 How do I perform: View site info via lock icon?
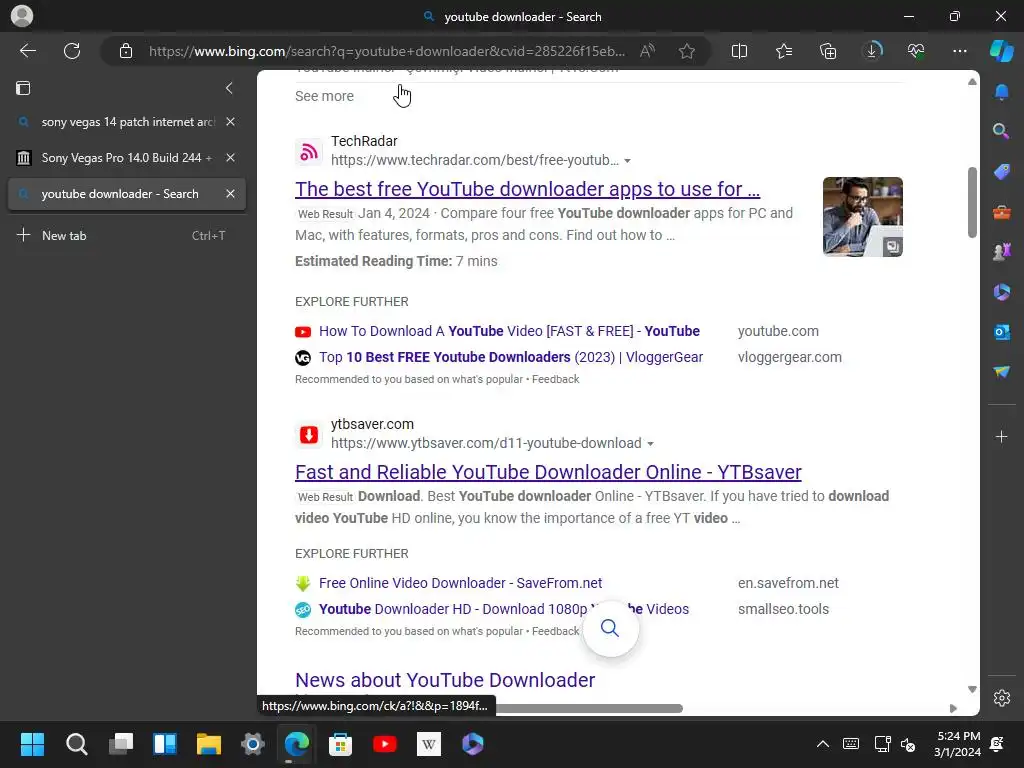(125, 51)
